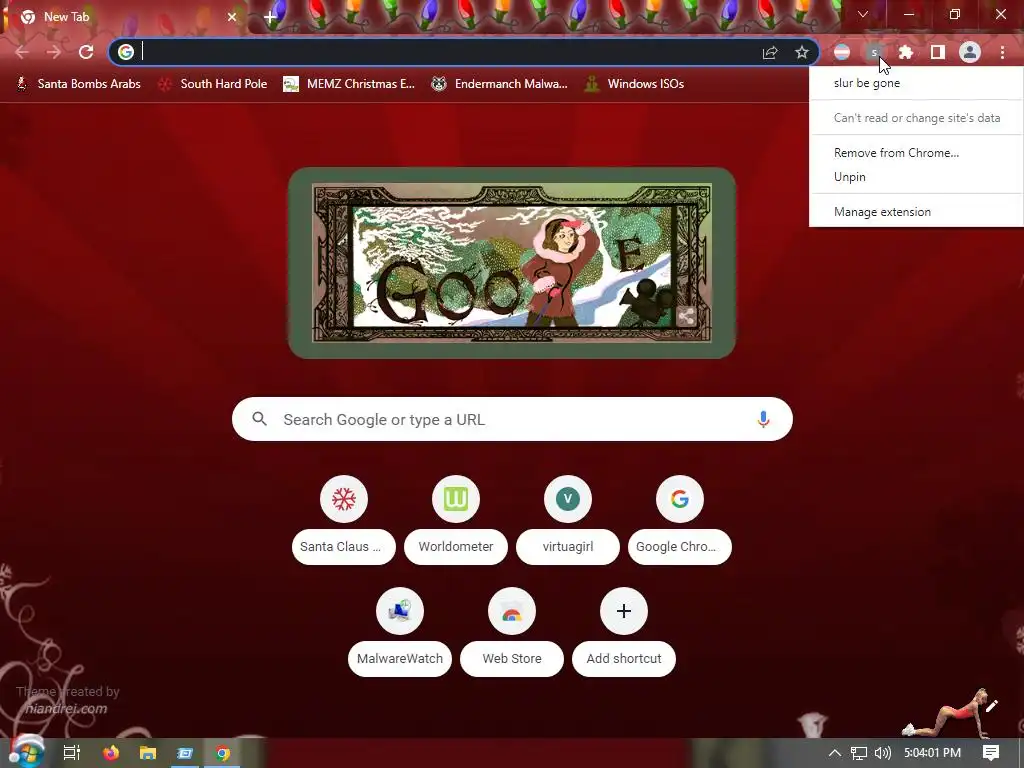Open the notification center icon

point(991,753)
